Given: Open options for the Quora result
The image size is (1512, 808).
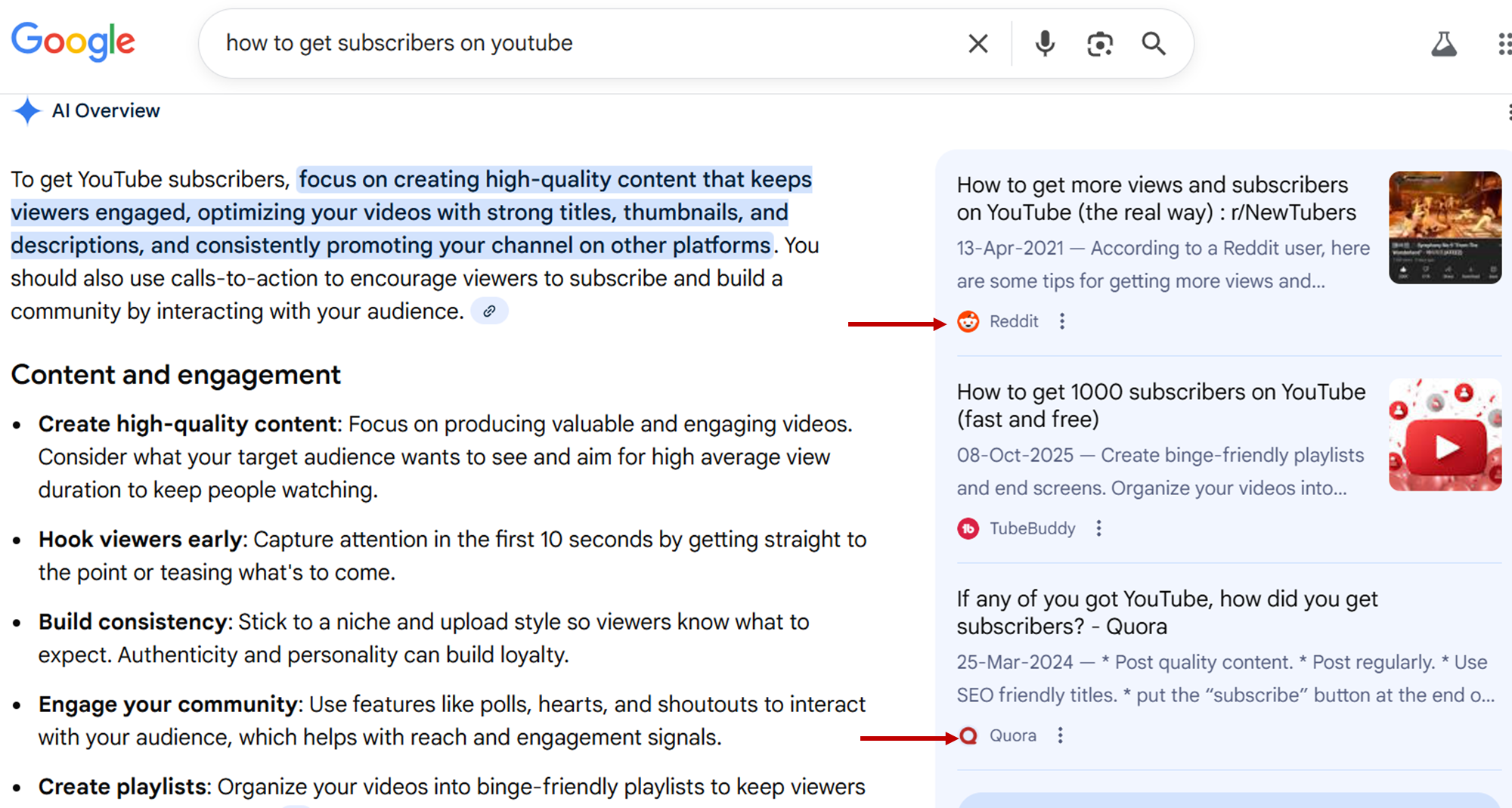Looking at the screenshot, I should click(1061, 735).
